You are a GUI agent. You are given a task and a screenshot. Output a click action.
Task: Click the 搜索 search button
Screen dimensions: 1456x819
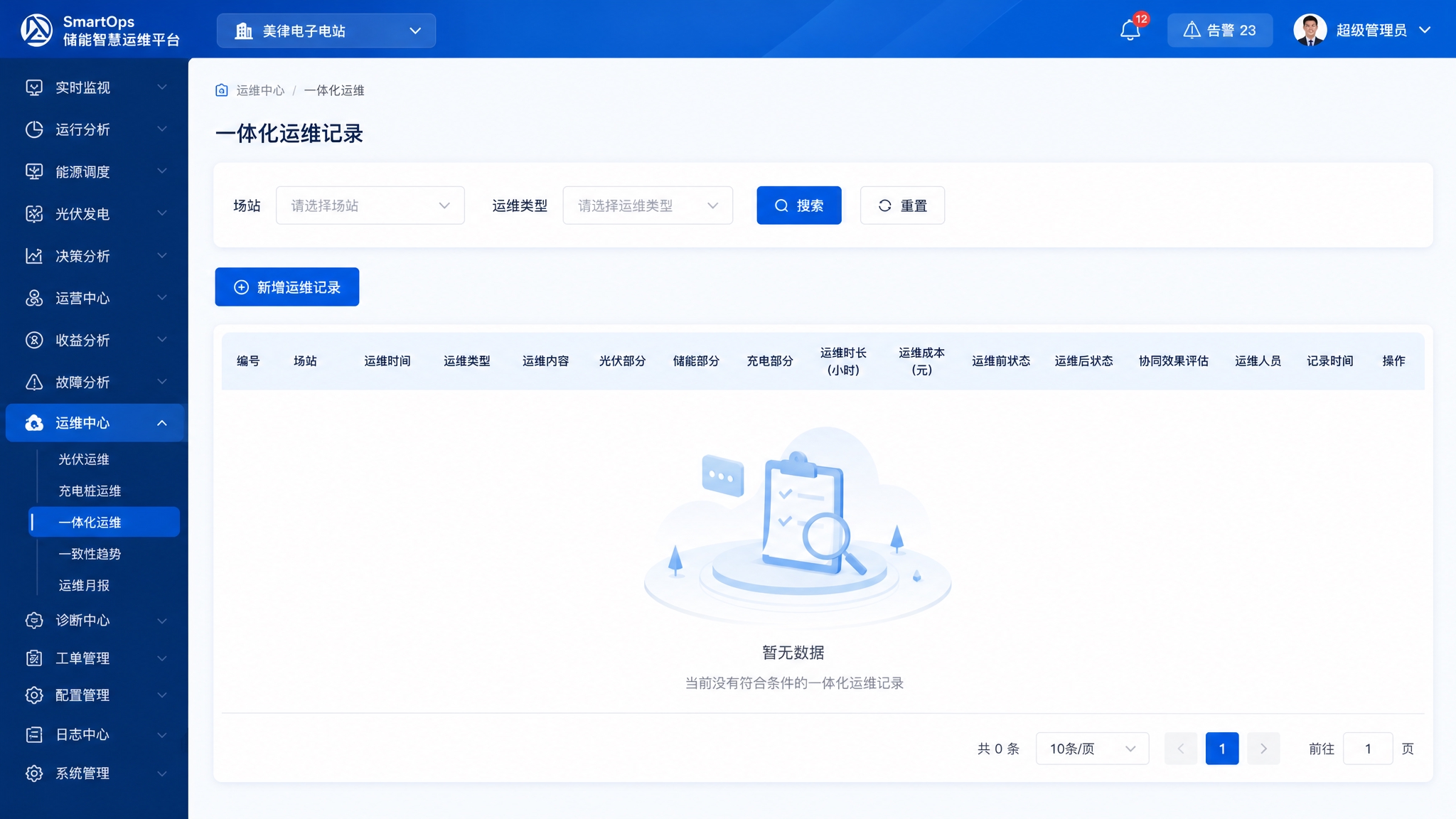[x=799, y=205]
